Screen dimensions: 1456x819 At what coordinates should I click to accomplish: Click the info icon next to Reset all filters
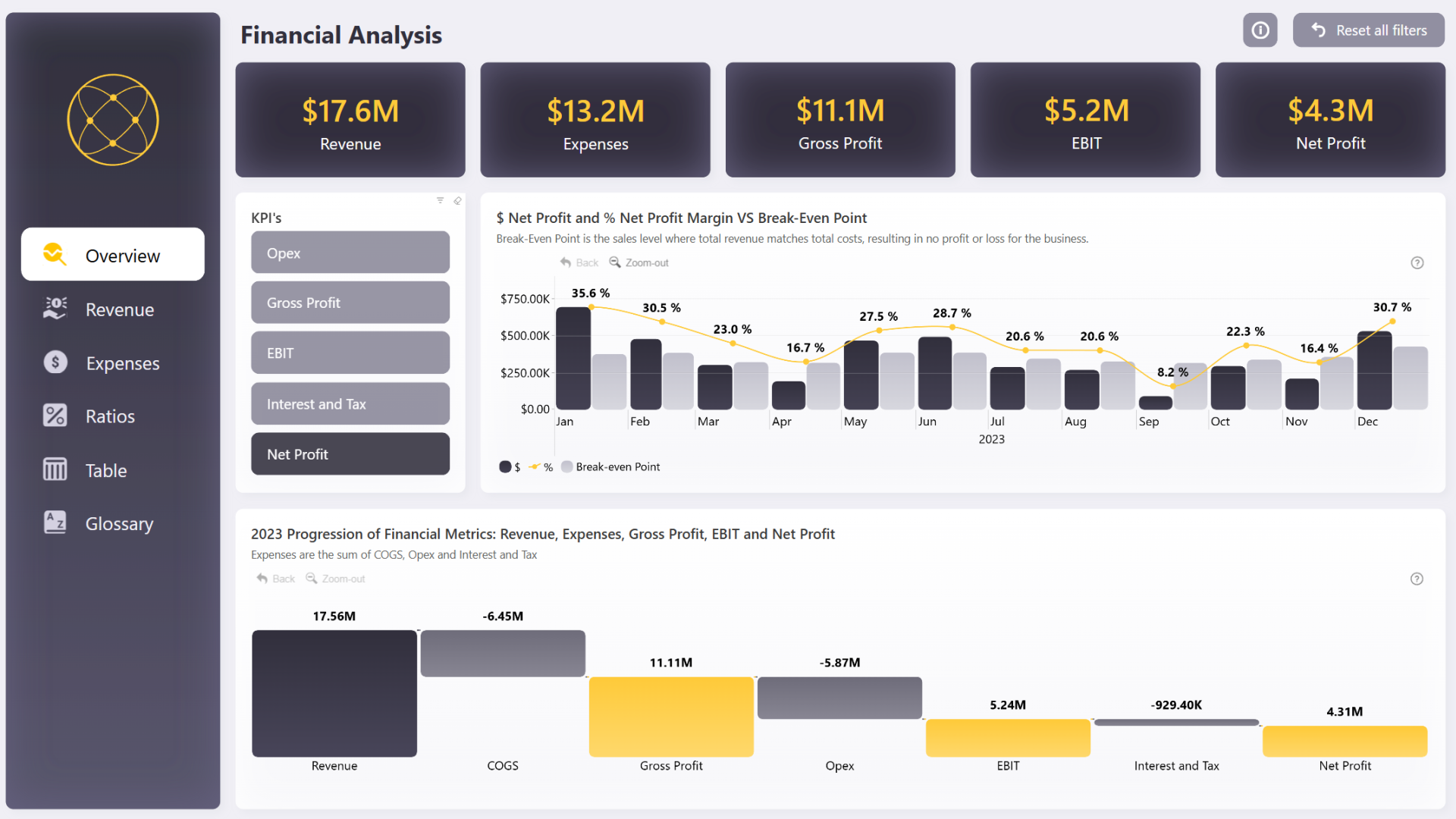point(1260,30)
